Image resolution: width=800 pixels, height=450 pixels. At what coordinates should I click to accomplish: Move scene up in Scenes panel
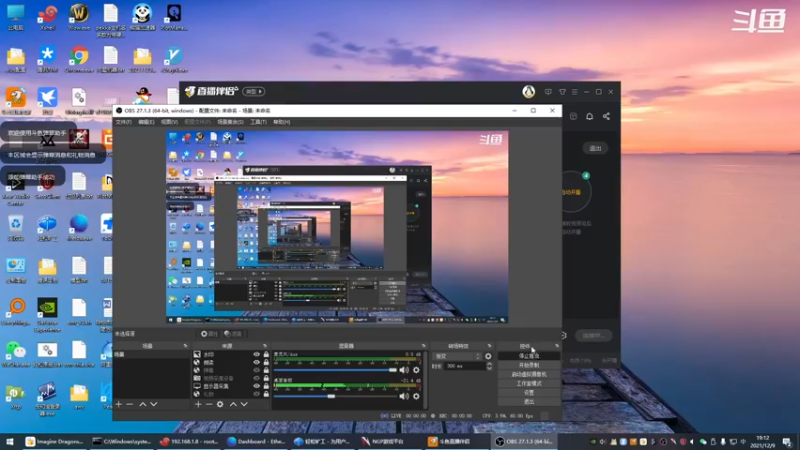click(x=143, y=404)
